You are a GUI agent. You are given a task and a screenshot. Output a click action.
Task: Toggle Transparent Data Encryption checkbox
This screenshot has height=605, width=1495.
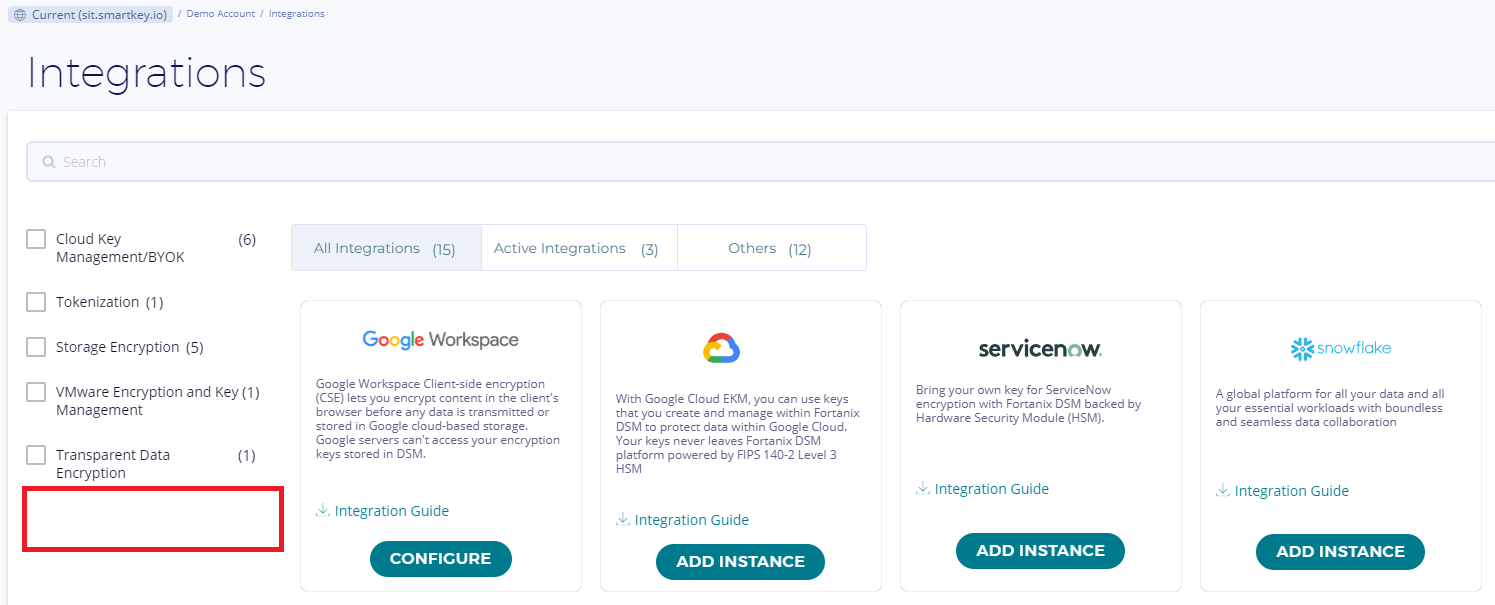pyautogui.click(x=36, y=455)
